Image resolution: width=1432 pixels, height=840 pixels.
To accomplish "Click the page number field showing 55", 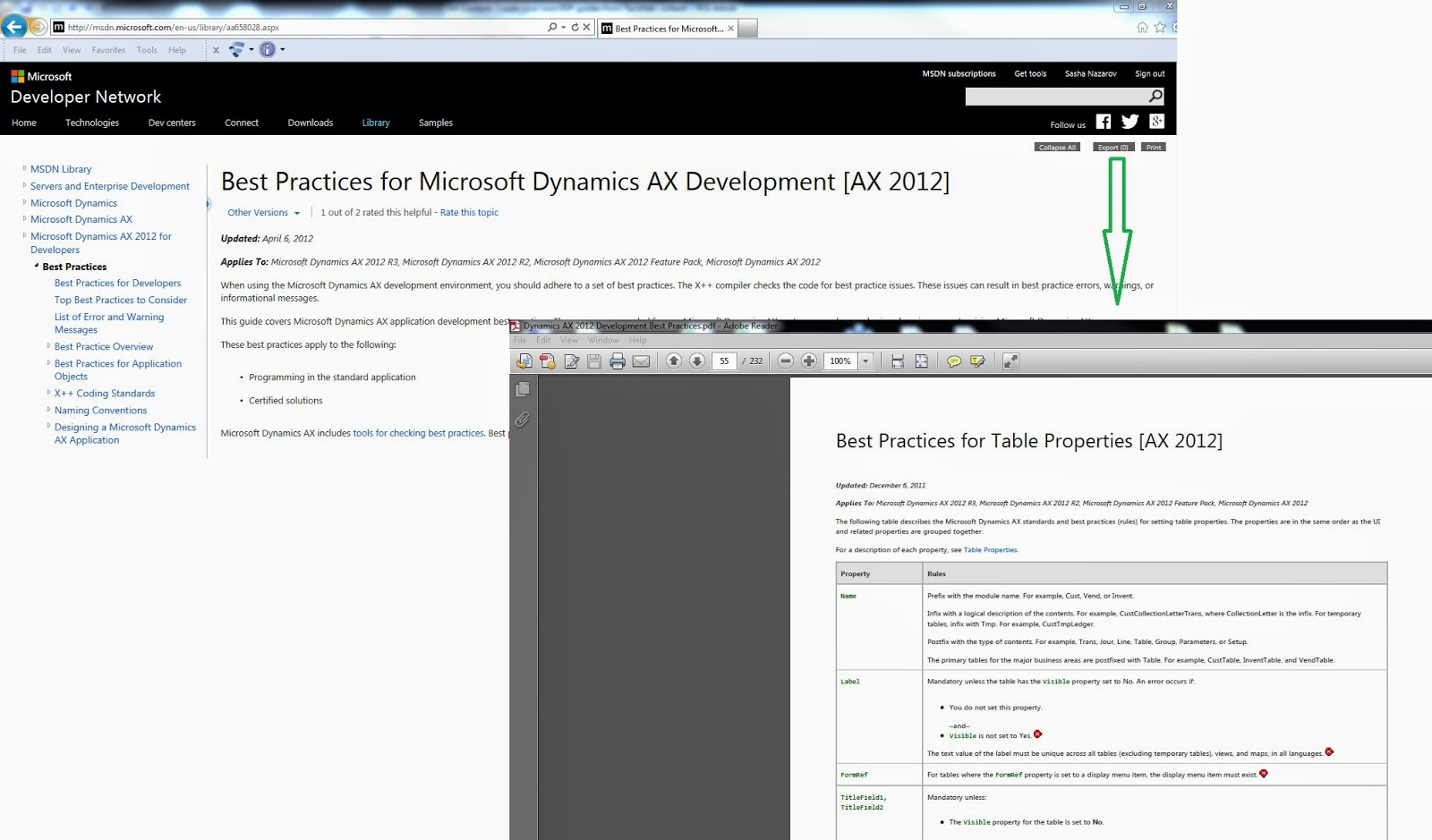I will [724, 361].
